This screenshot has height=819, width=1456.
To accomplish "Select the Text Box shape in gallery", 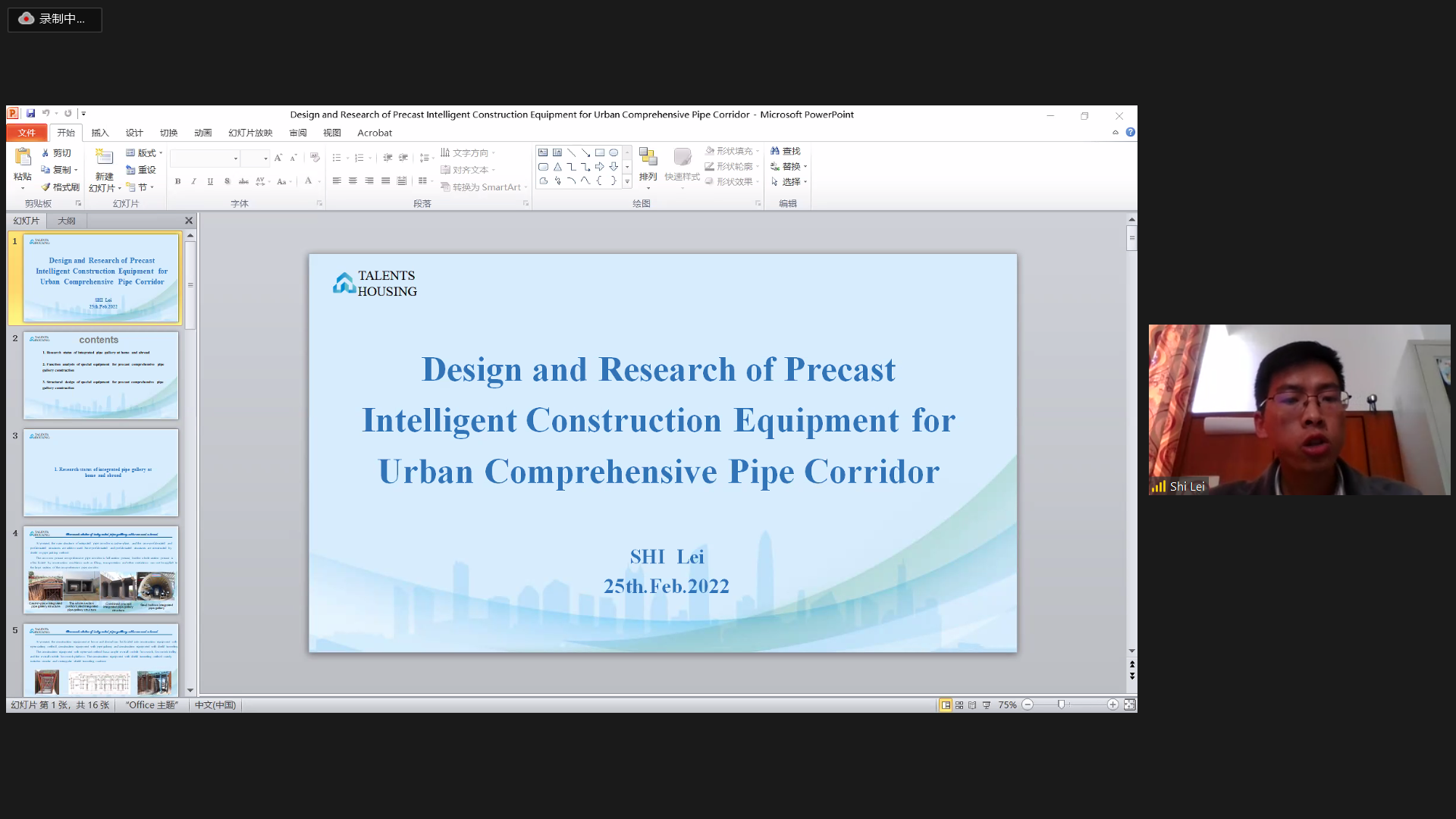I will [x=543, y=152].
